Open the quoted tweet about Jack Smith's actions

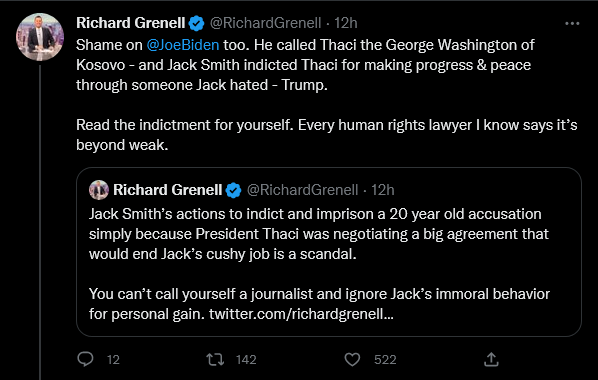point(329,252)
